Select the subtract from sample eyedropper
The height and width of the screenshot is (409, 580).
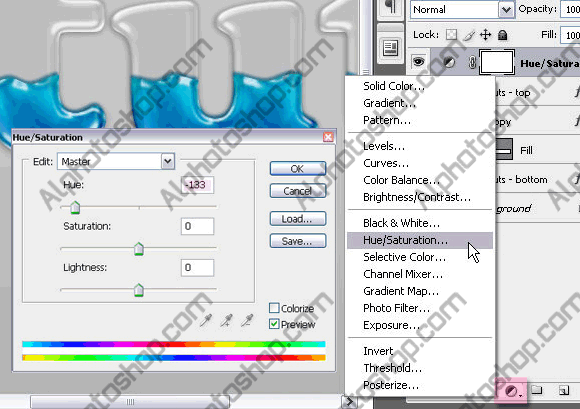(x=247, y=320)
